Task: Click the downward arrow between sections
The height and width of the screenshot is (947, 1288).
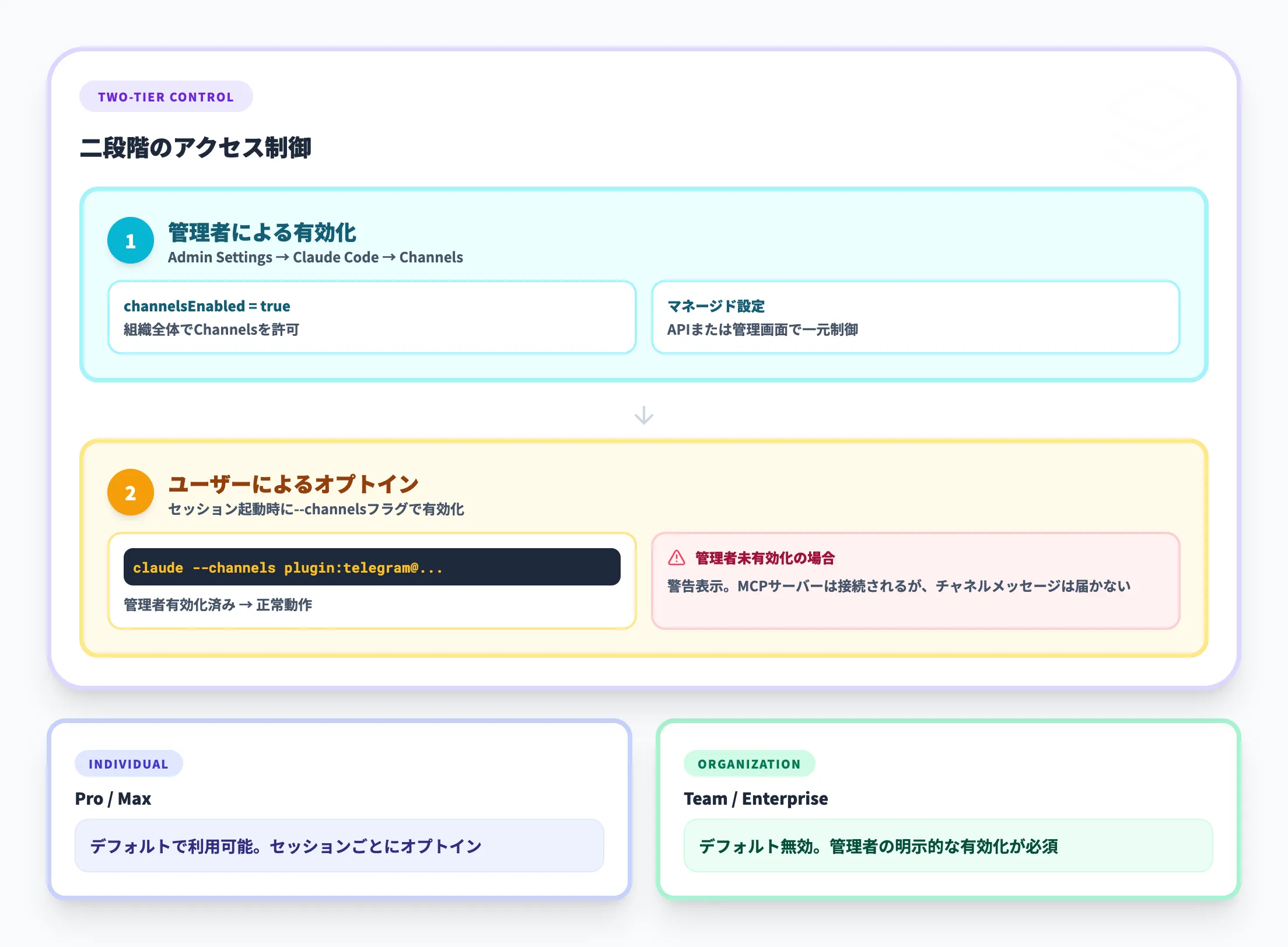Action: [x=643, y=415]
